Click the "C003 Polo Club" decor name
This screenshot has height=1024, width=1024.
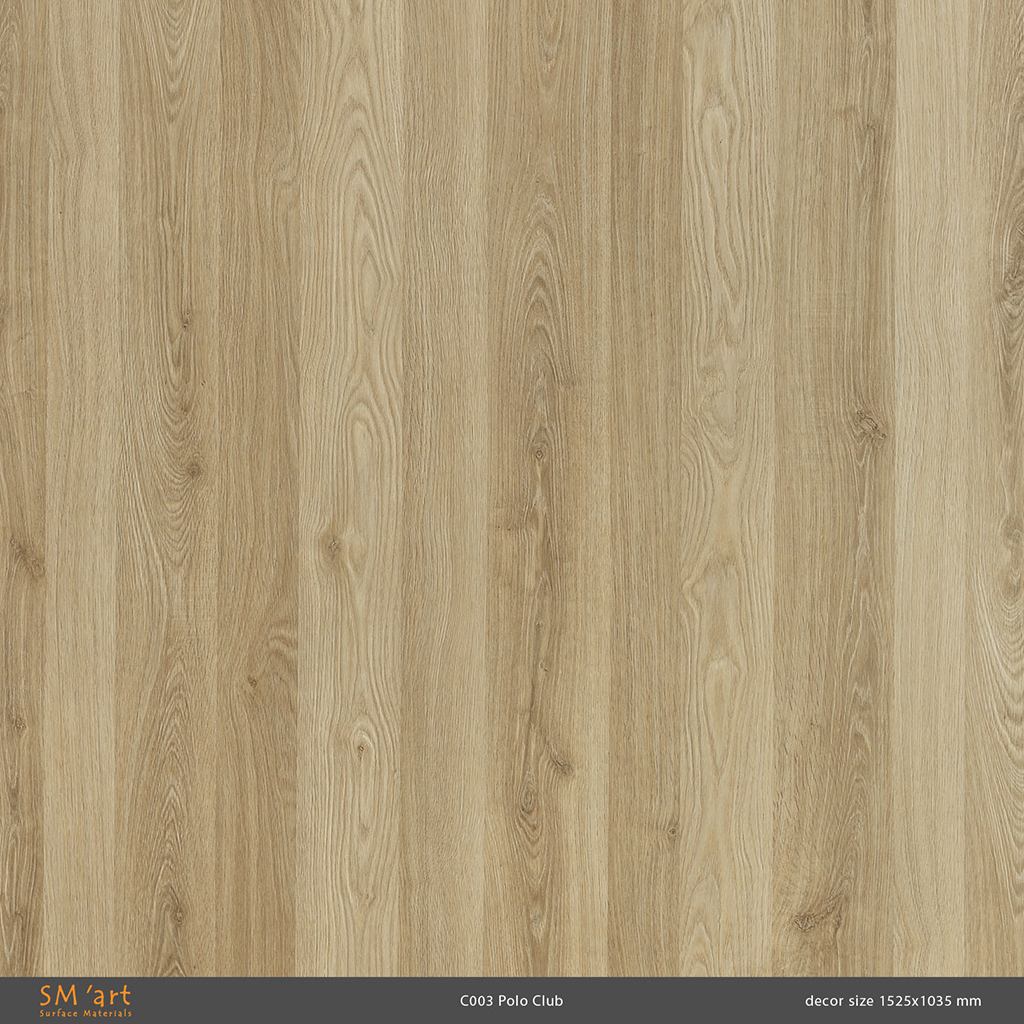point(511,1001)
